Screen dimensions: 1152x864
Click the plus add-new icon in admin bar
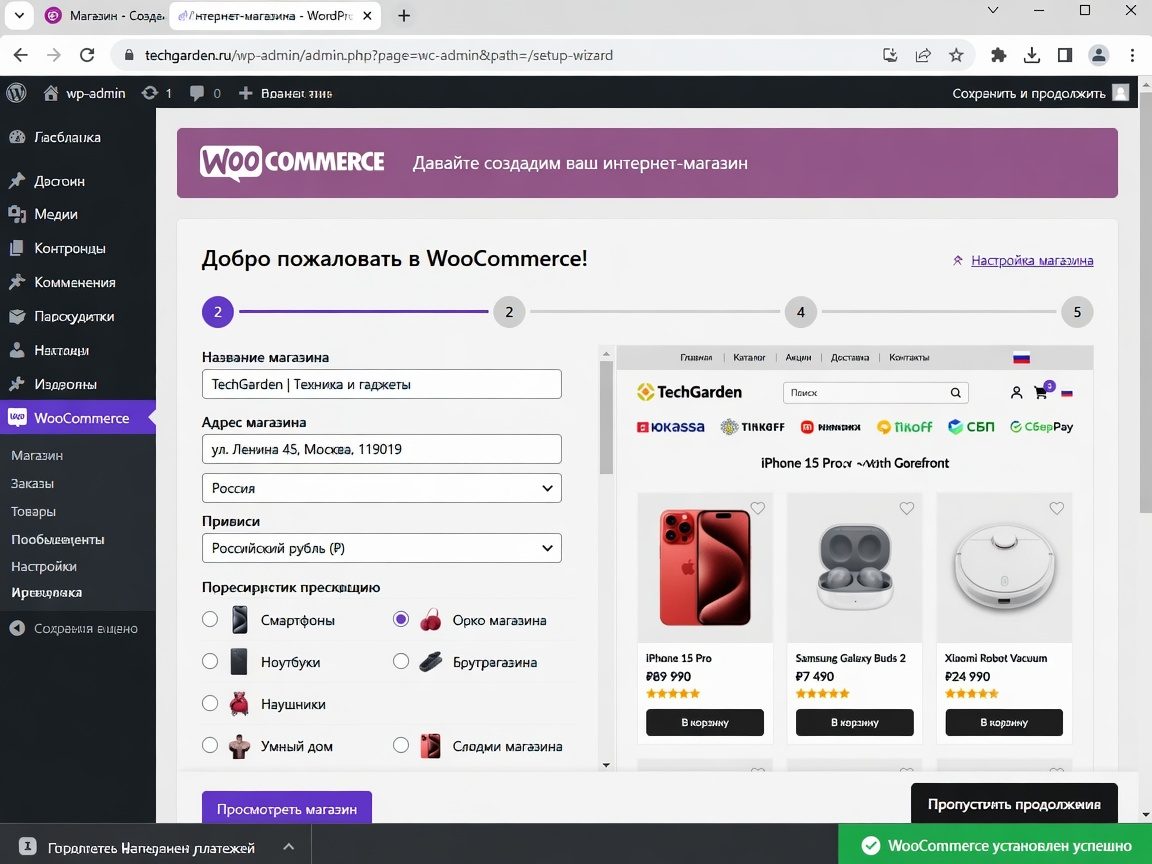[245, 93]
